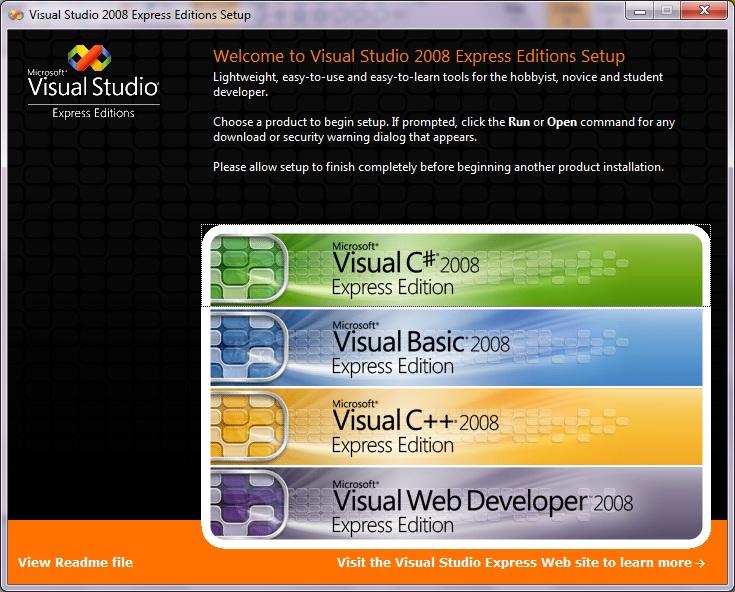735x592 pixels.
Task: Click the purple Web Developer tile icon
Action: [x=248, y=504]
